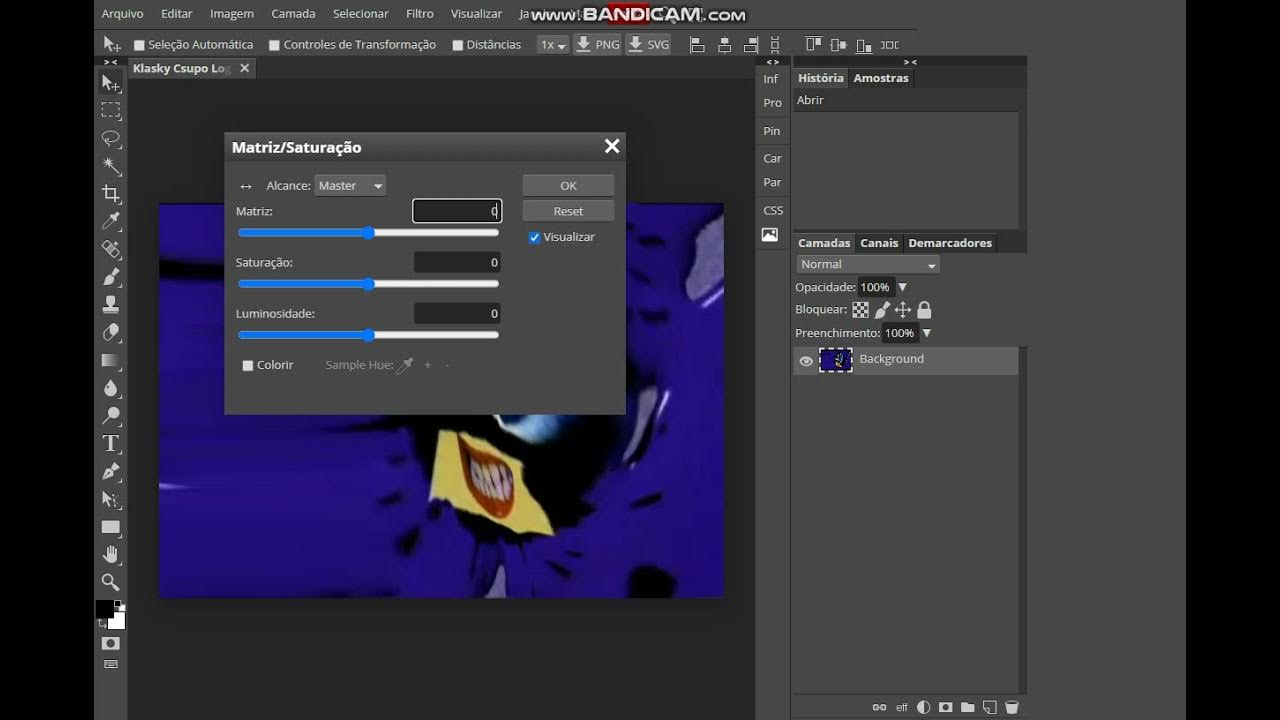Screen dimensions: 1280x720
Task: Click Reset in Matriz/Saturação dialog
Action: 568,211
